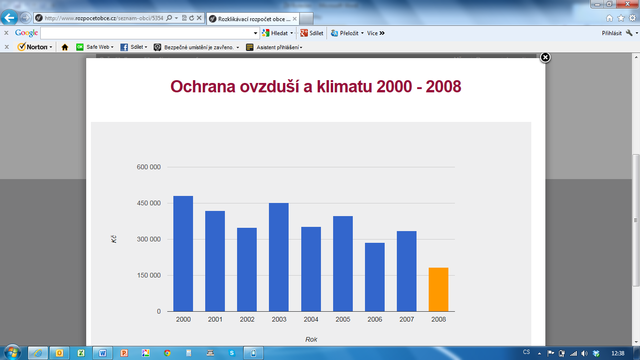Close the Norton toolbar with its X

6,47
